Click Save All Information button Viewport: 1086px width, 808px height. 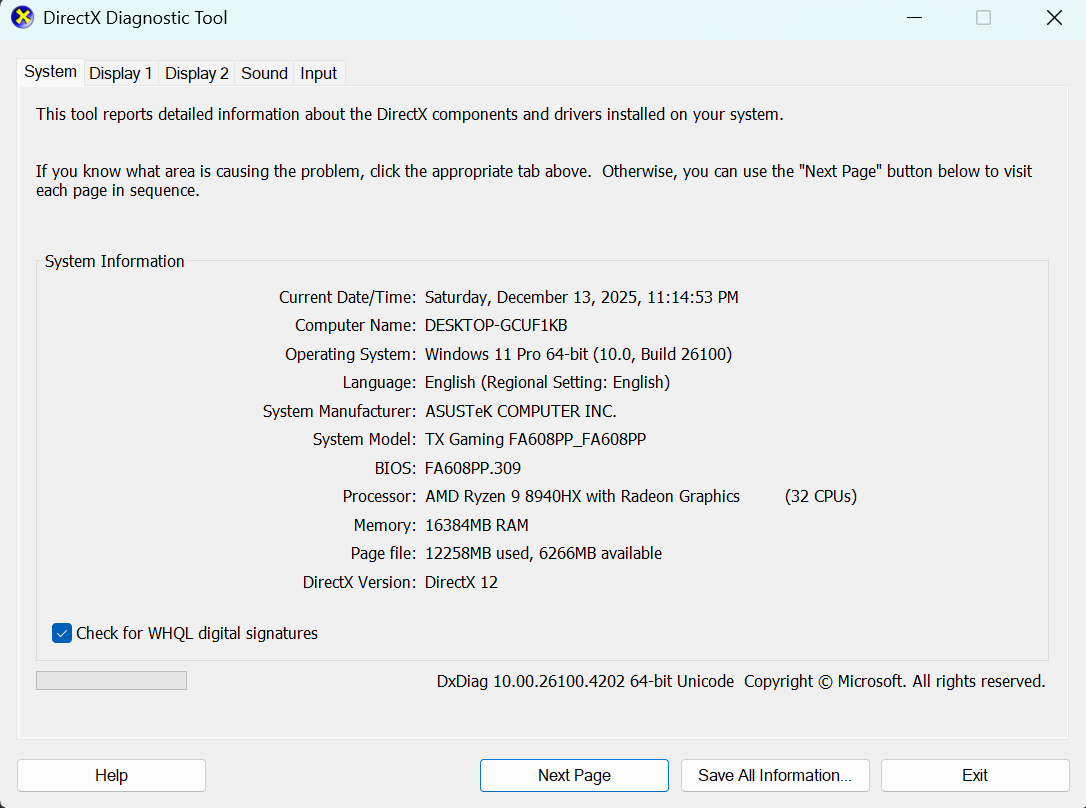[775, 775]
